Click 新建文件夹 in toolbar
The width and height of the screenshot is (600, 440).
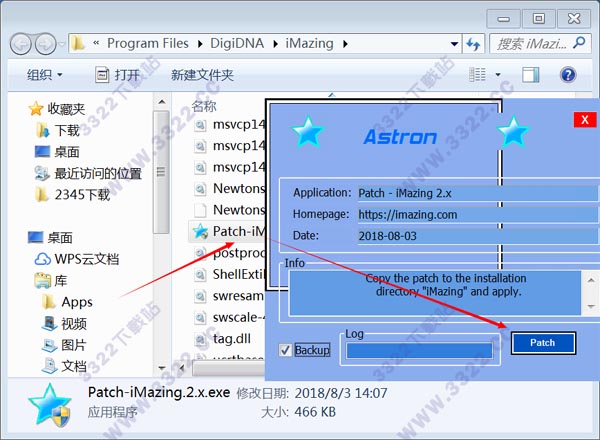tap(202, 75)
